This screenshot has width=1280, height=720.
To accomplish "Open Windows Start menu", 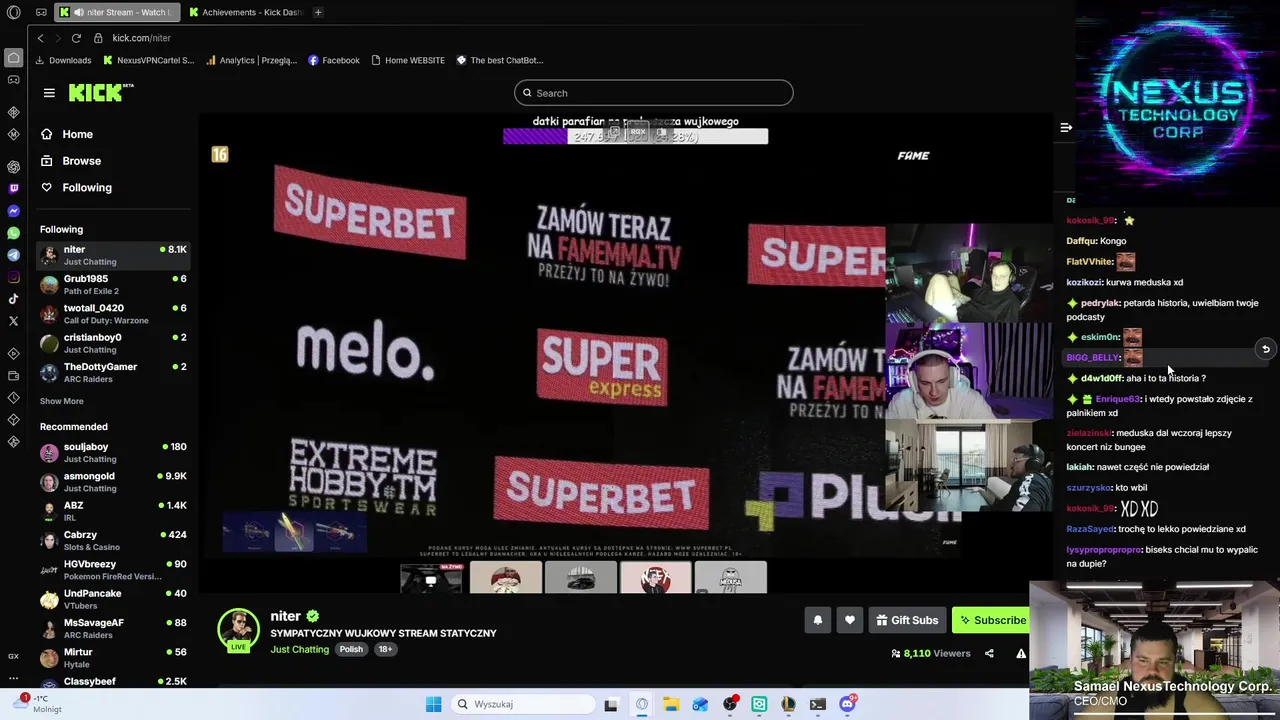I will pos(433,704).
